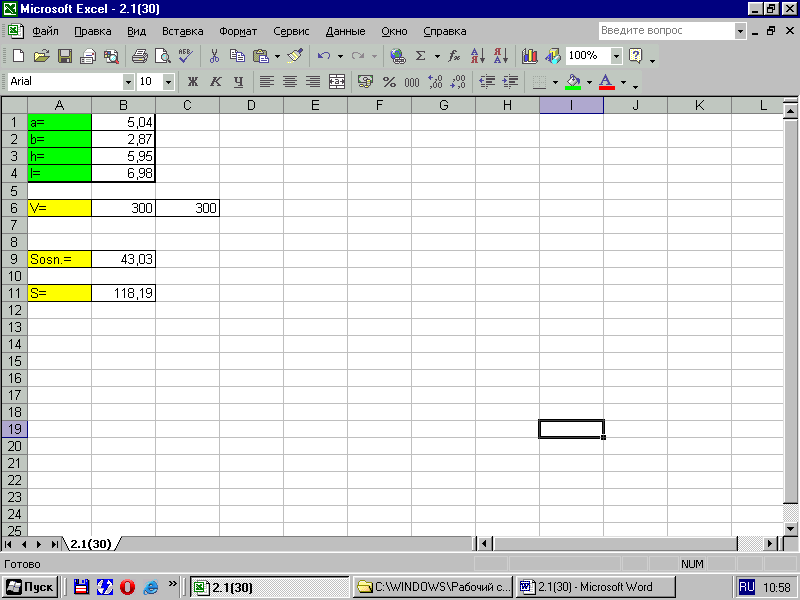
Task: Switch to 2.1(30) Microsoft Word taskbar button
Action: [x=595, y=587]
